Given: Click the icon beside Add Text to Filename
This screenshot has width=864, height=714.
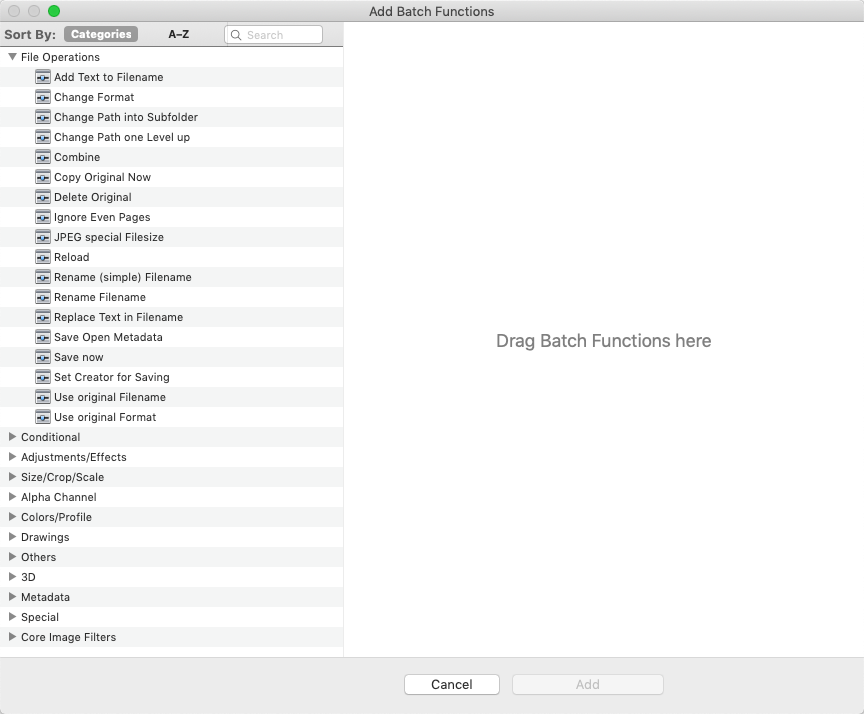Looking at the screenshot, I should tap(42, 77).
